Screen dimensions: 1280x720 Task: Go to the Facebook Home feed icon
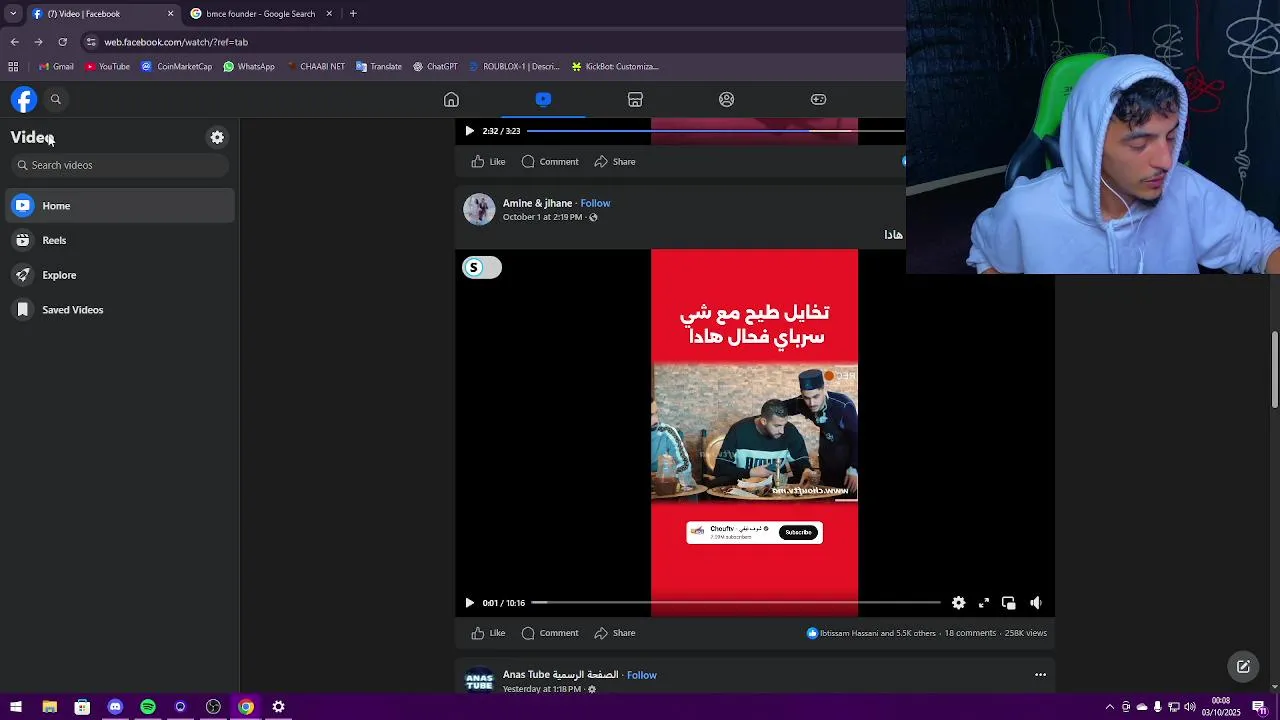(x=451, y=99)
